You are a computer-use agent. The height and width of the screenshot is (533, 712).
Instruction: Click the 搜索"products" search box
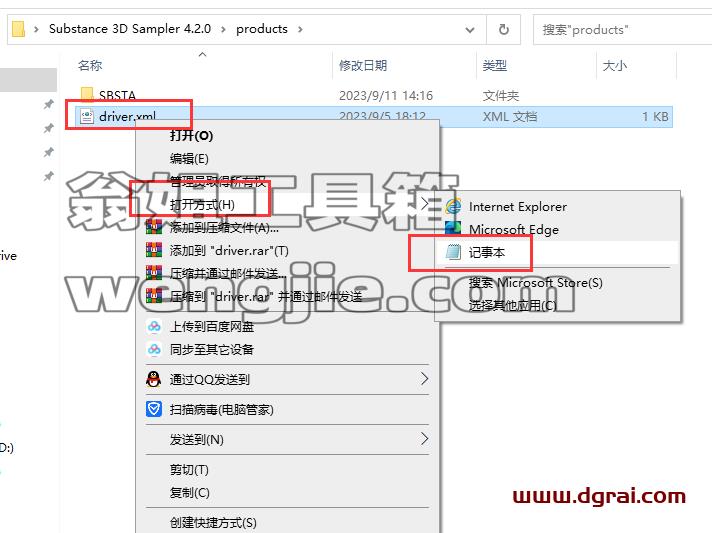[622, 30]
